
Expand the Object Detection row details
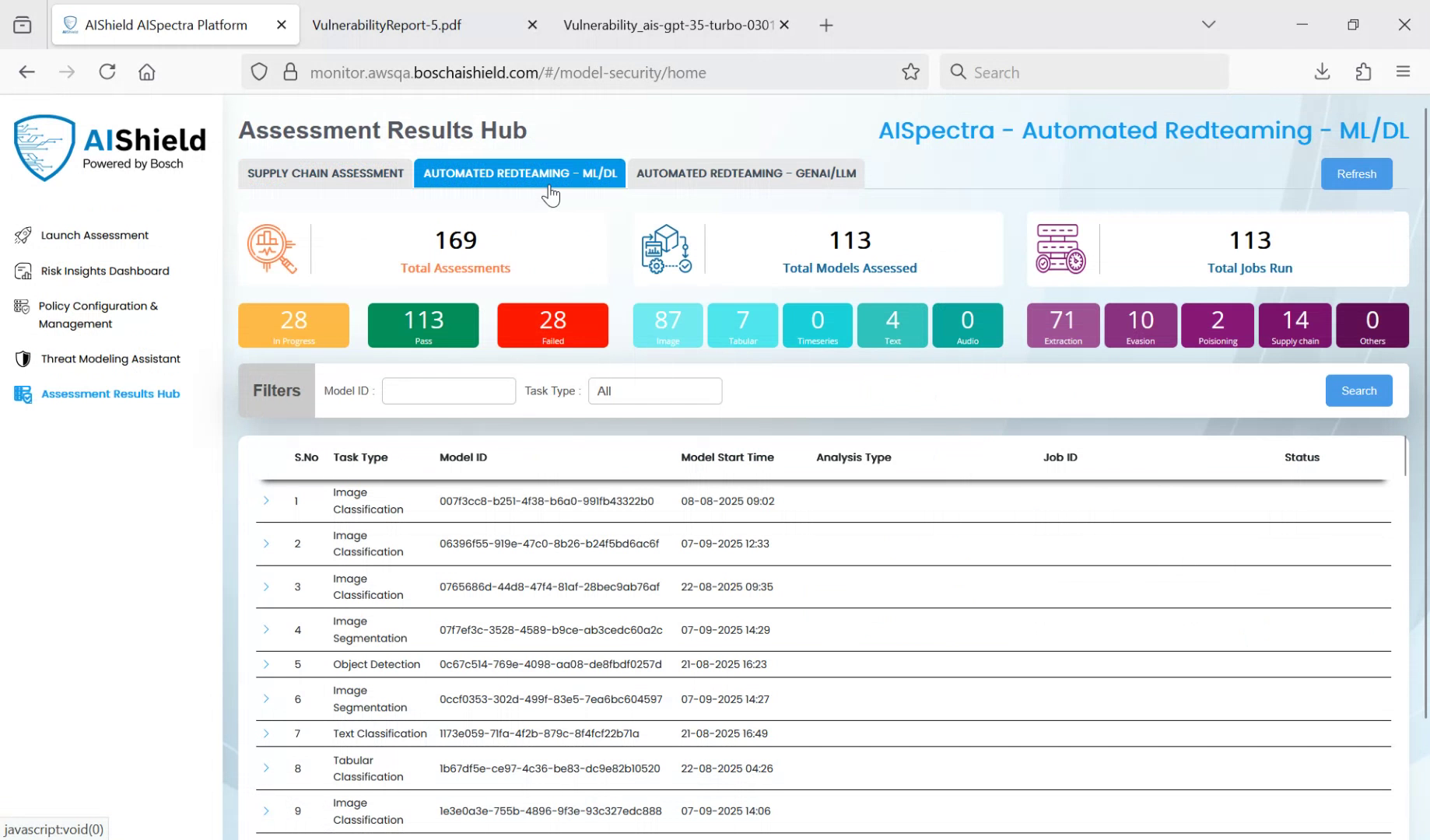tap(266, 663)
